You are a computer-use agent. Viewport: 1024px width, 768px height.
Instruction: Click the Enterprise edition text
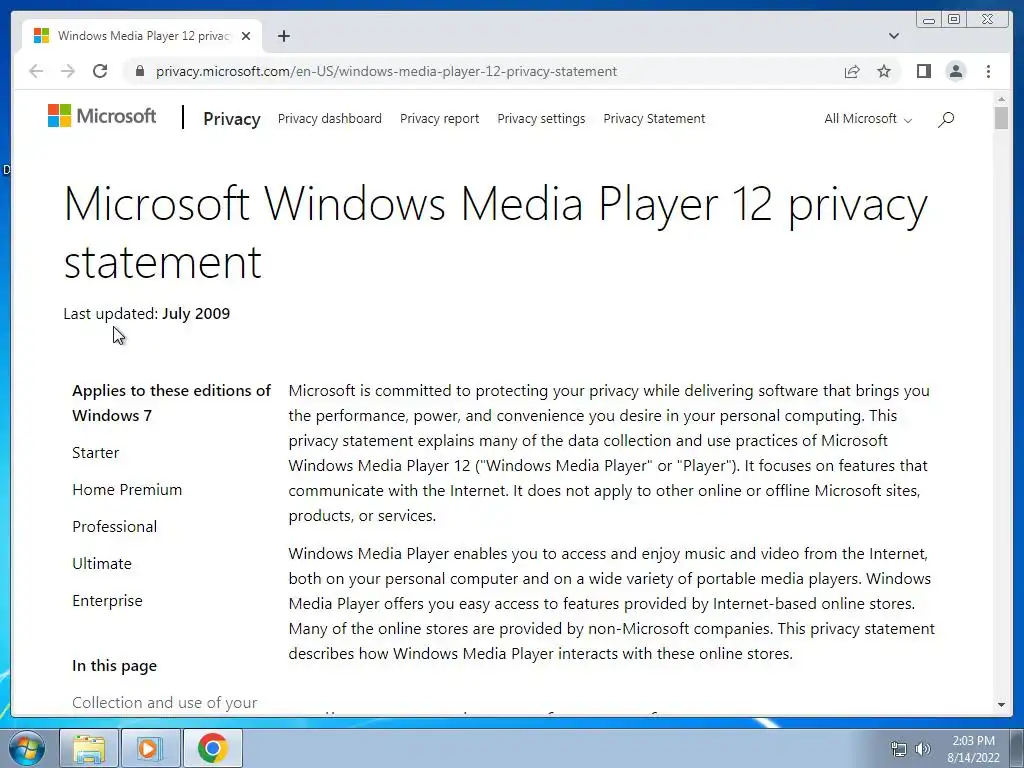tap(107, 601)
